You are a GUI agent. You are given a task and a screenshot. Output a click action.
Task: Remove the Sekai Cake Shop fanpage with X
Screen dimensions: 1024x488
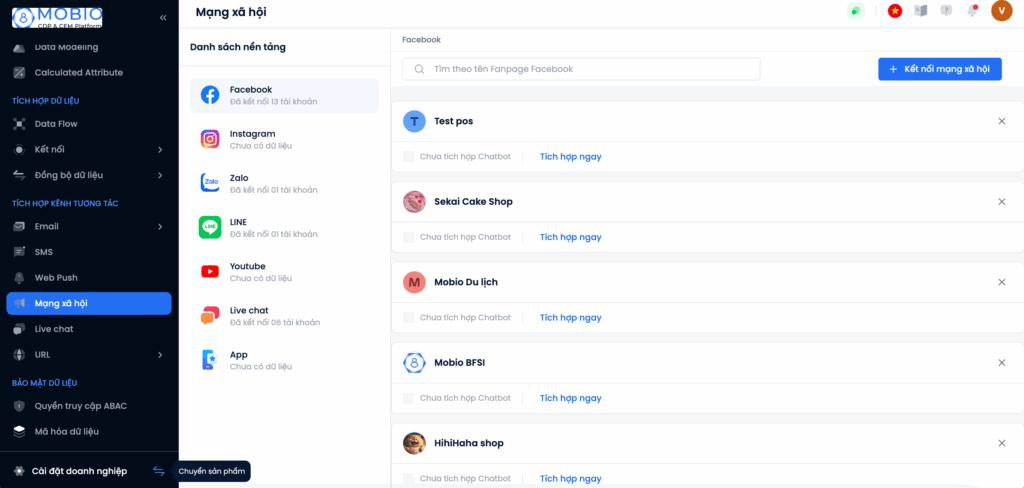[1002, 202]
